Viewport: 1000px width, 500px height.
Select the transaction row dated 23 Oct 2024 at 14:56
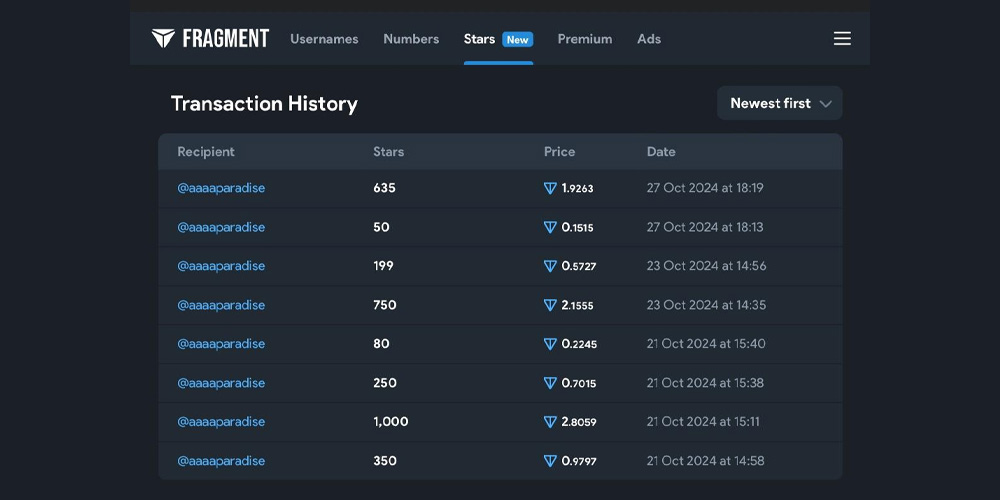pyautogui.click(x=500, y=266)
